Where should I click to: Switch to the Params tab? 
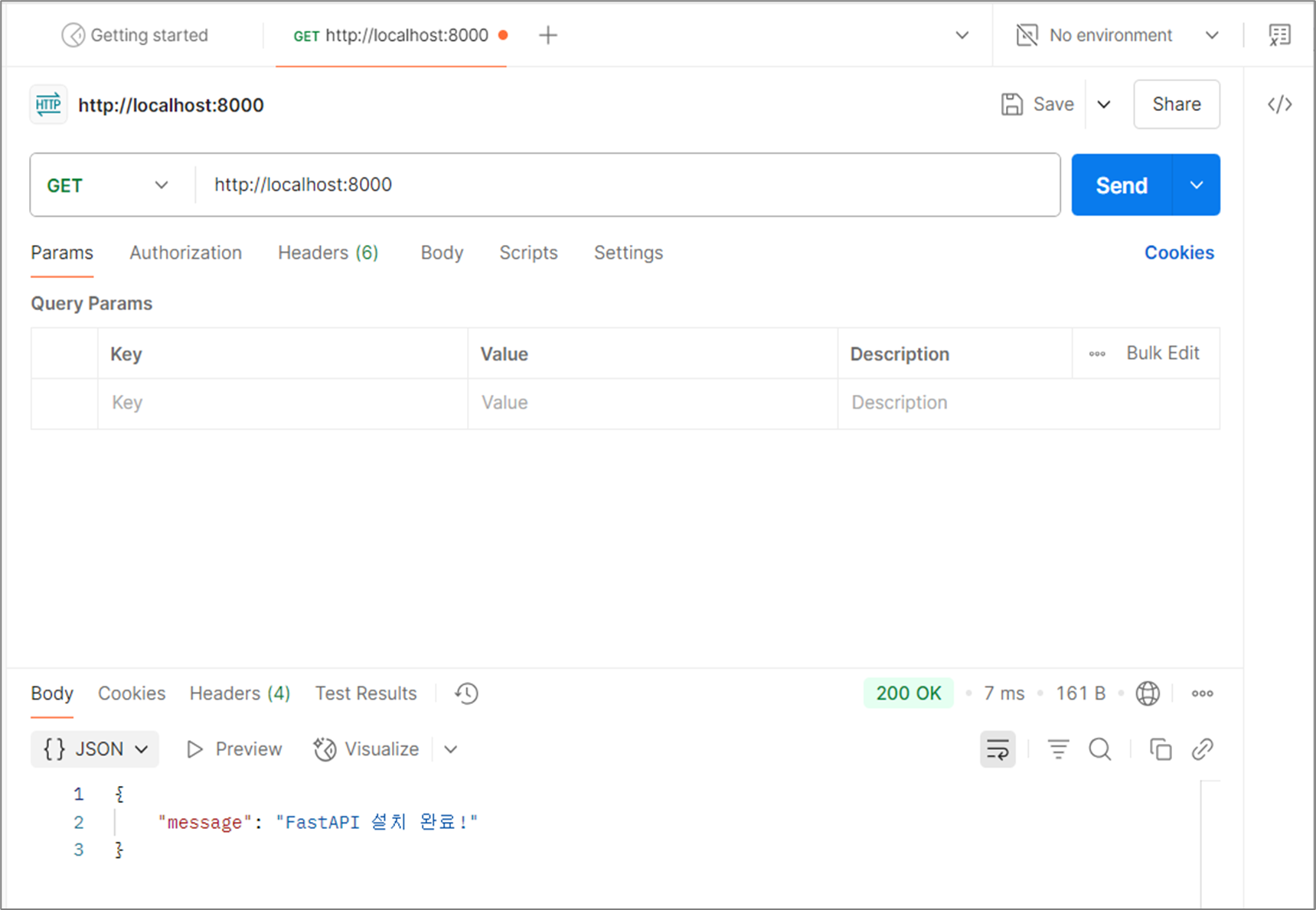[62, 253]
